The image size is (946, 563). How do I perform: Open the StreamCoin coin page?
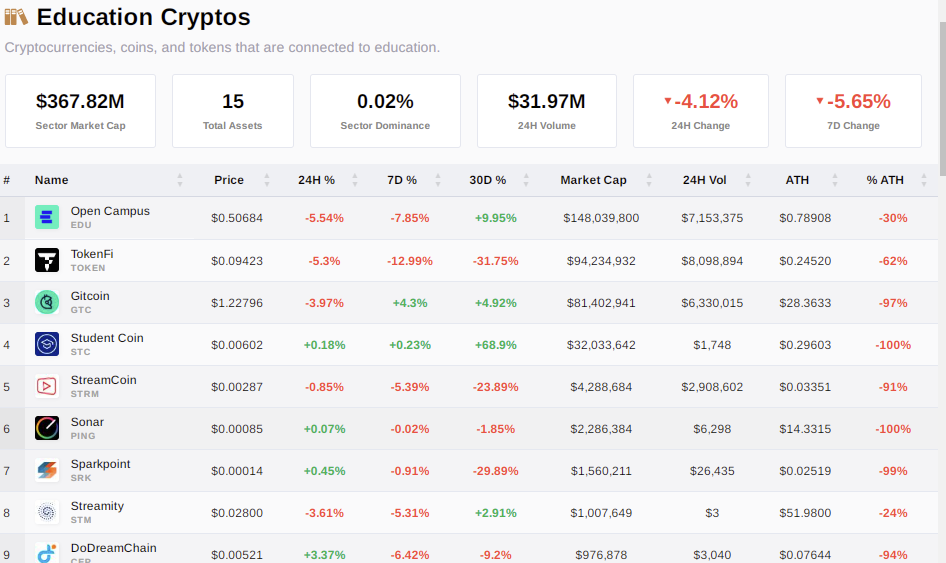[x=103, y=380]
